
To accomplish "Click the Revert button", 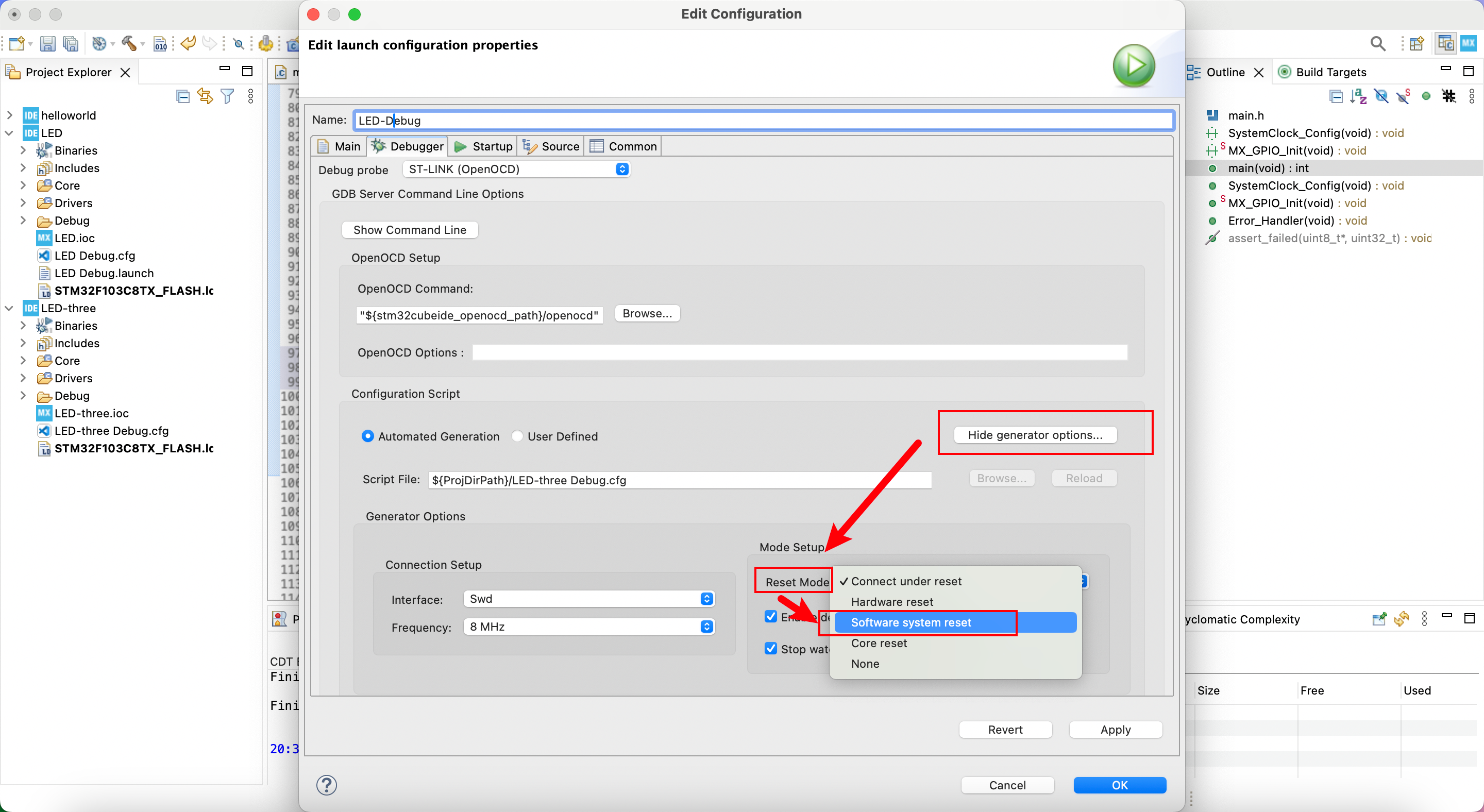I will 1005,730.
